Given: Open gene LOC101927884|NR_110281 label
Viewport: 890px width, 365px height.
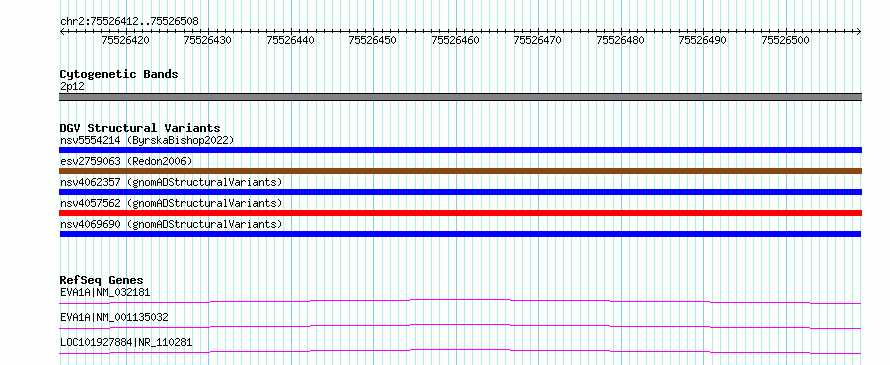Looking at the screenshot, I should (126, 342).
